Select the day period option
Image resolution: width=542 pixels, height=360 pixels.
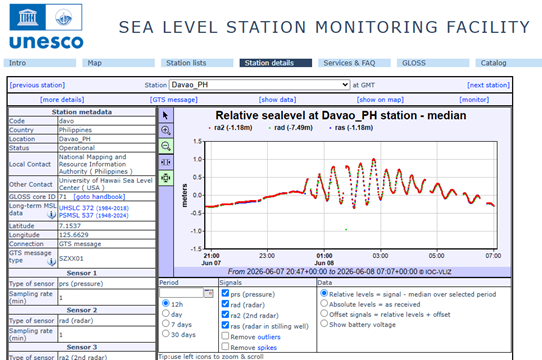click(166, 313)
